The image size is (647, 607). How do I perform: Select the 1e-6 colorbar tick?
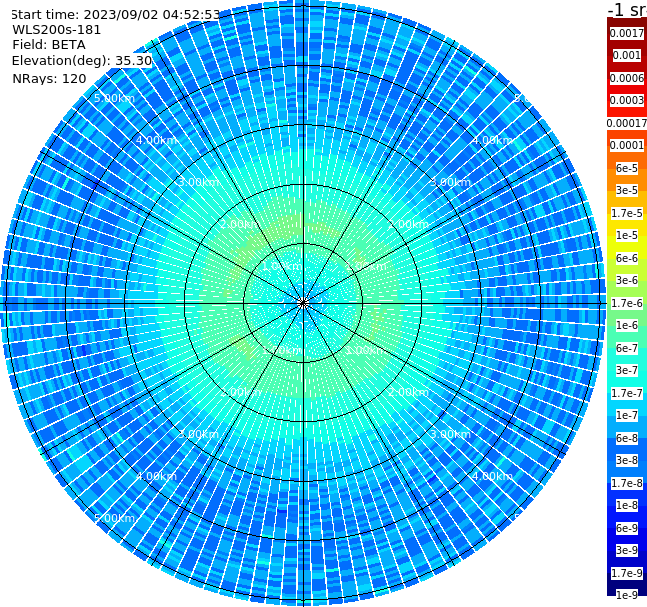tap(627, 325)
